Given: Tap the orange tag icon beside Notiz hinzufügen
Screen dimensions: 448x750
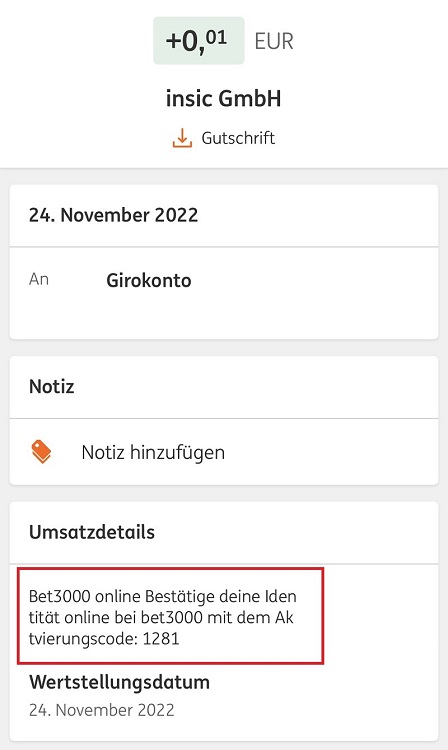Looking at the screenshot, I should (41, 452).
